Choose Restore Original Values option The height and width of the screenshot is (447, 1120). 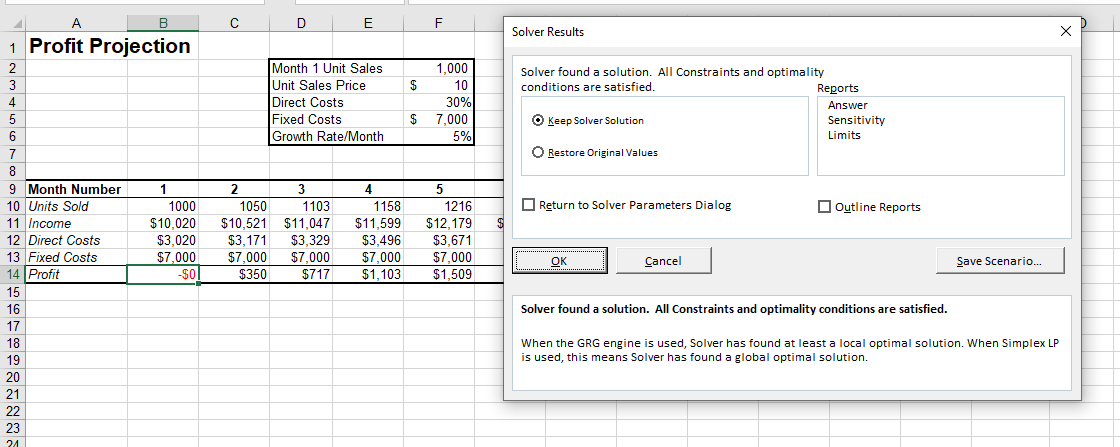click(540, 152)
